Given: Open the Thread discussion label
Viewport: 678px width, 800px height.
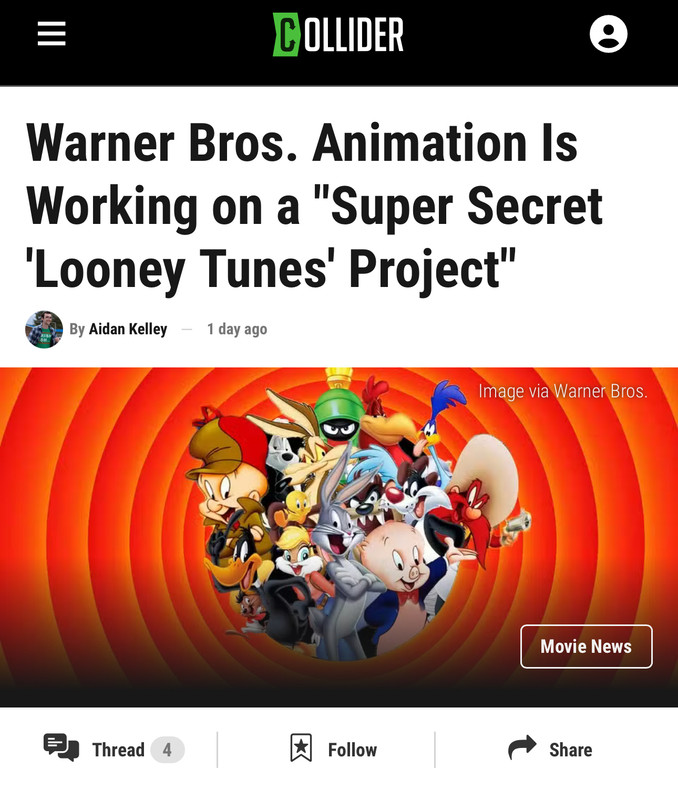Looking at the screenshot, I should pos(118,750).
